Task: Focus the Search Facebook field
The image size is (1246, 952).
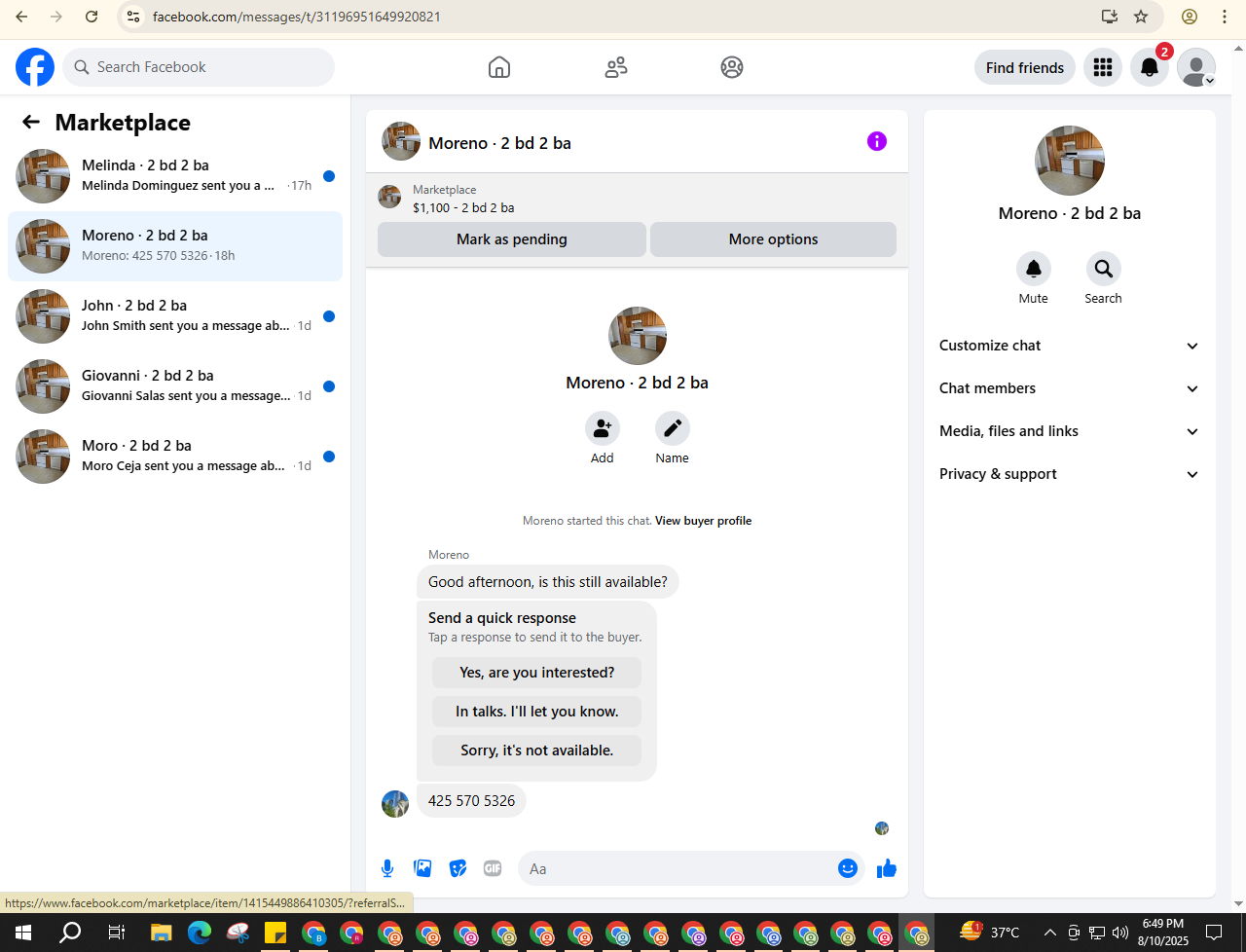Action: 199,67
